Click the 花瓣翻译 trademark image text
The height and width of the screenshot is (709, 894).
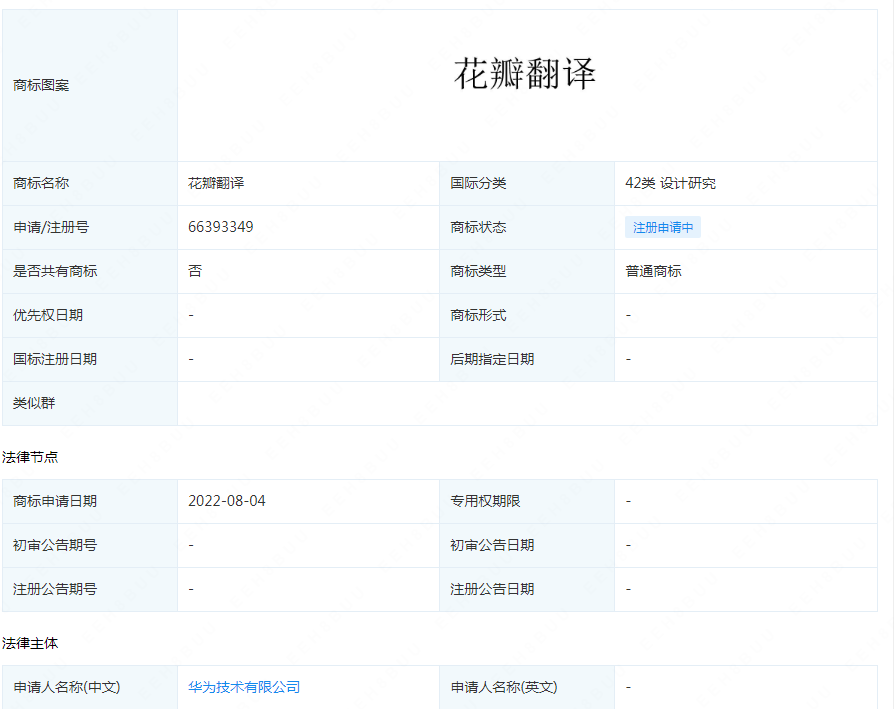[525, 74]
